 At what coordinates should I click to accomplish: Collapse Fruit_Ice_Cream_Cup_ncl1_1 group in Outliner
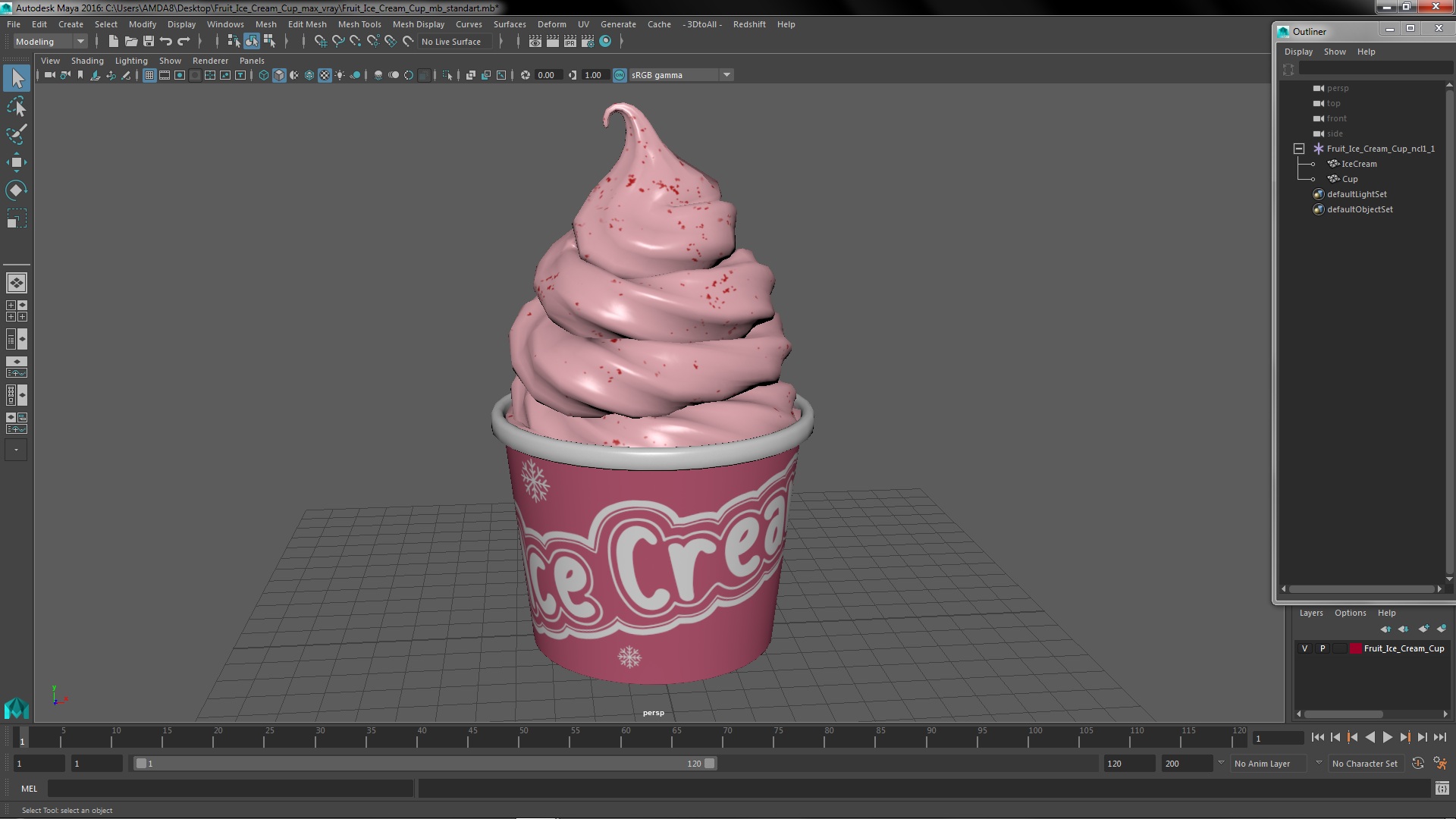click(x=1299, y=149)
